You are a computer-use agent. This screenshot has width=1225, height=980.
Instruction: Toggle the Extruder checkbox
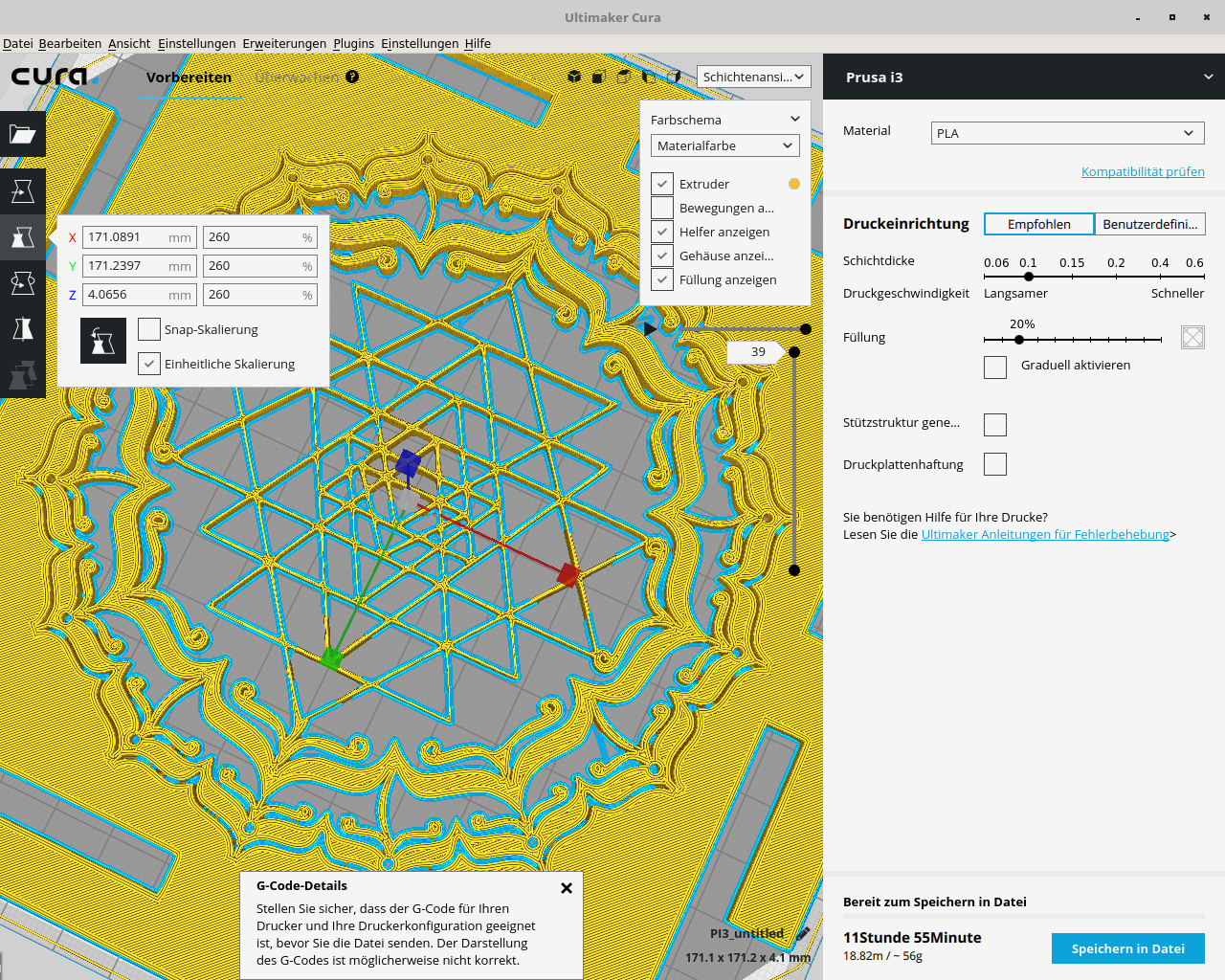662,184
